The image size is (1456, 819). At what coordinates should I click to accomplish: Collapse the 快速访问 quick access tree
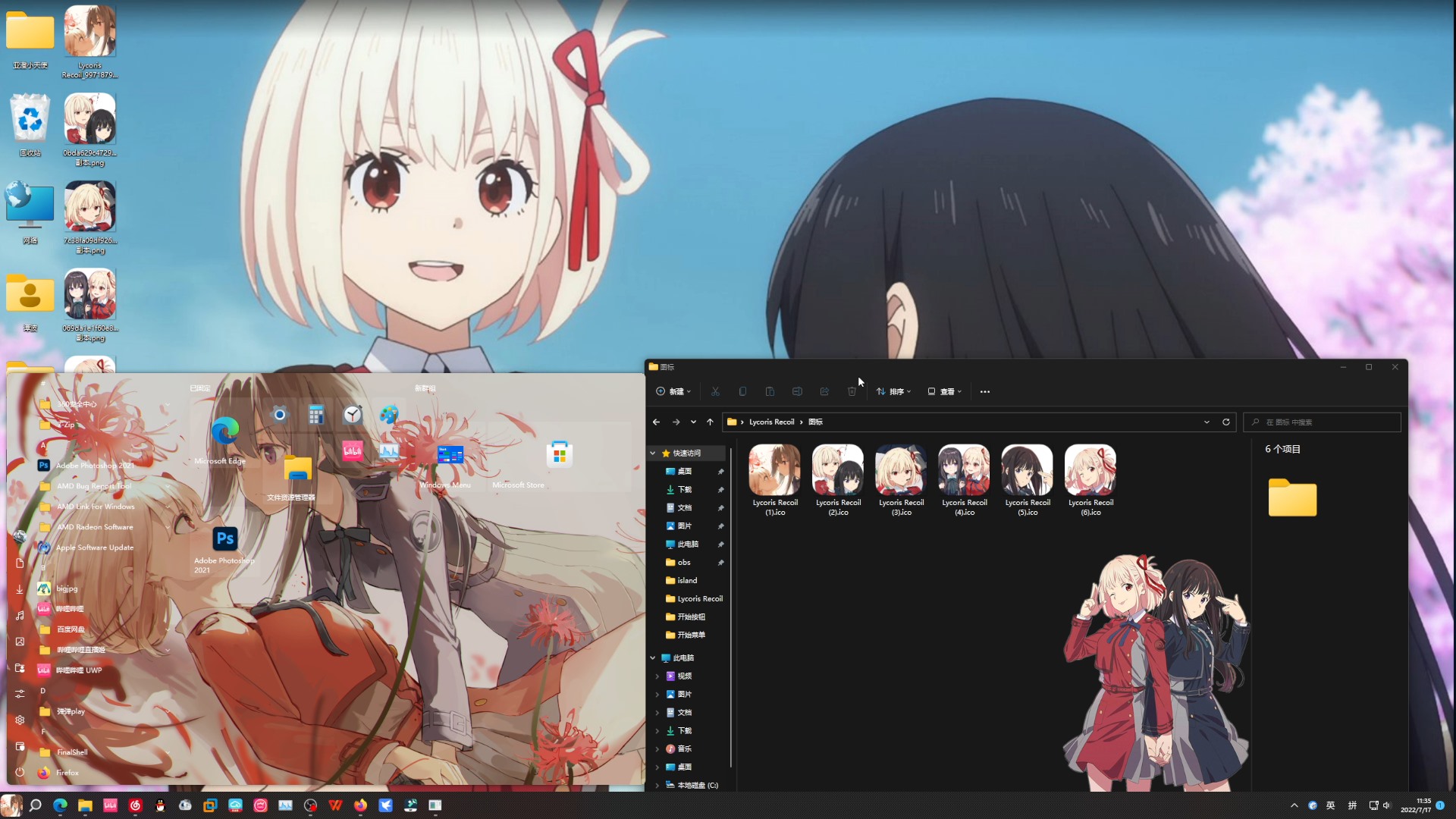click(x=653, y=453)
